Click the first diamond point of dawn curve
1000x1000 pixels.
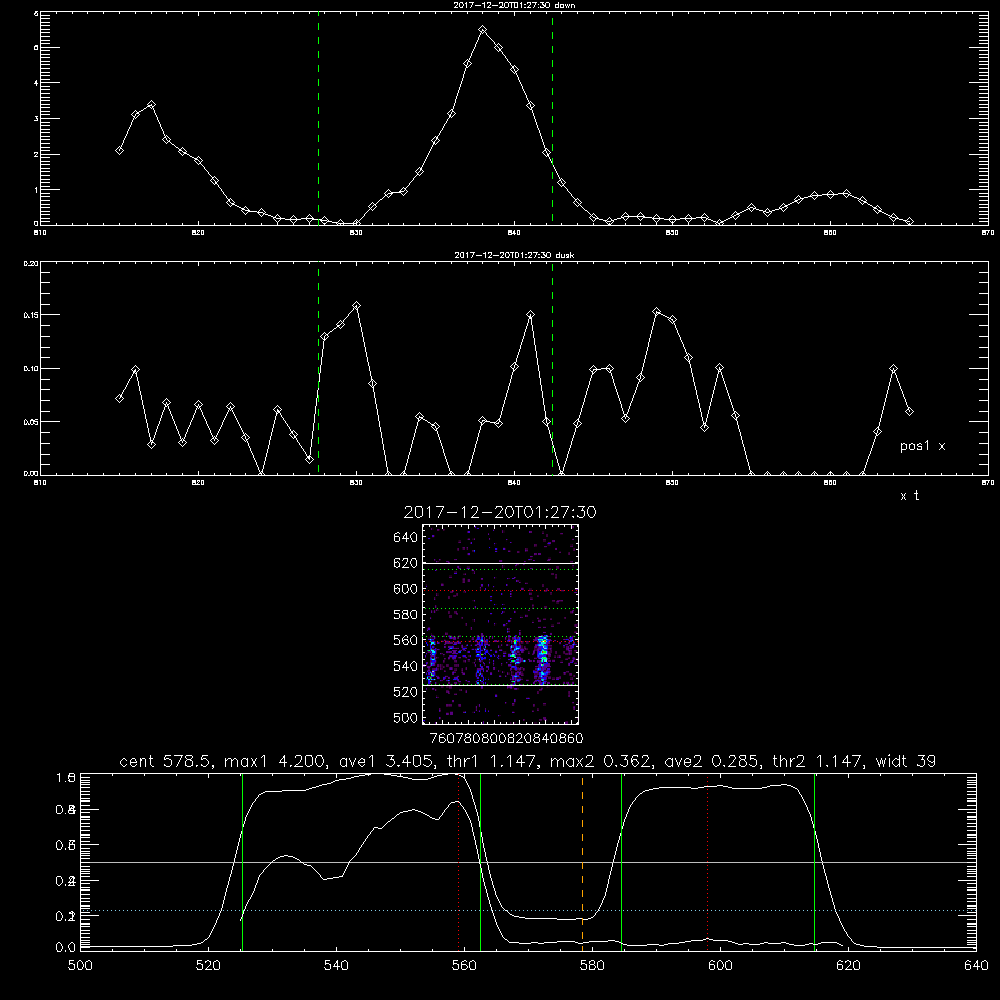[119, 151]
